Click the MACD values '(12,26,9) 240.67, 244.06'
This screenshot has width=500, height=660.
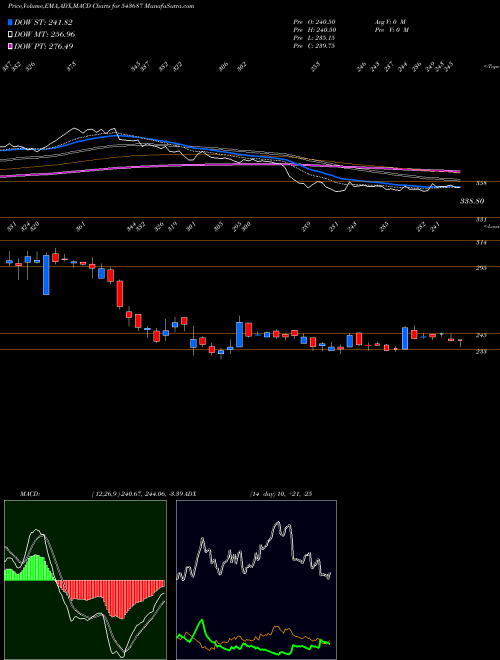(x=128, y=494)
